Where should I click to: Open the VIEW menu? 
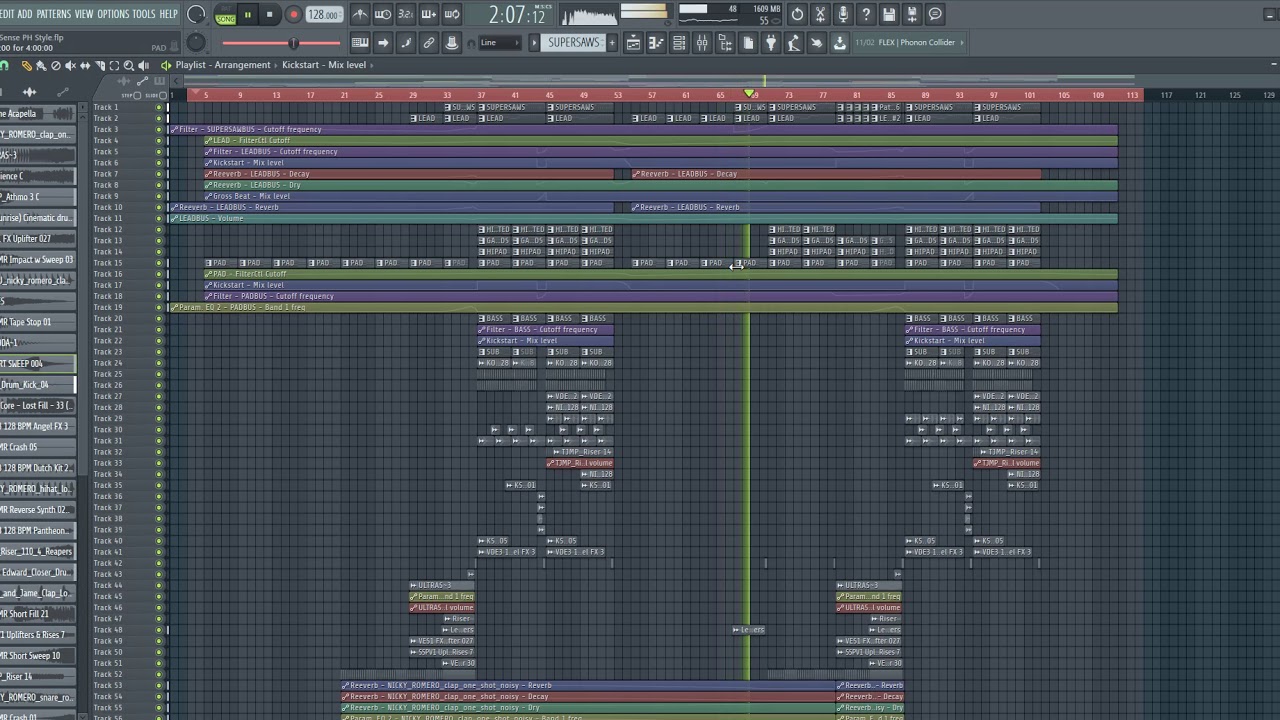click(84, 14)
